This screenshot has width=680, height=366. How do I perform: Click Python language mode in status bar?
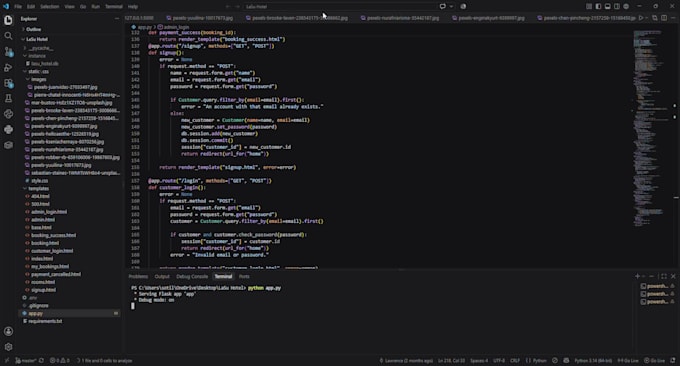point(536,360)
